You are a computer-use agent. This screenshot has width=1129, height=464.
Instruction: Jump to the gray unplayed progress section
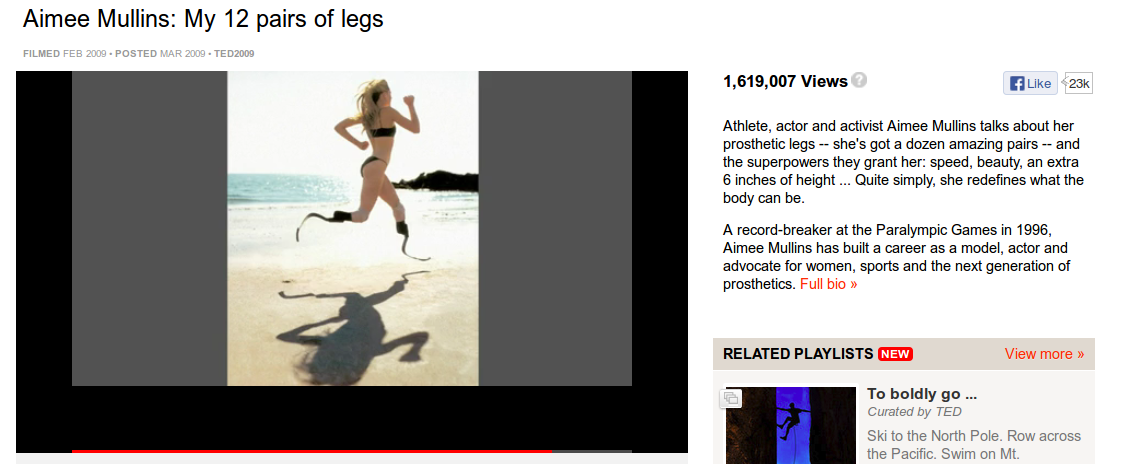click(x=592, y=451)
